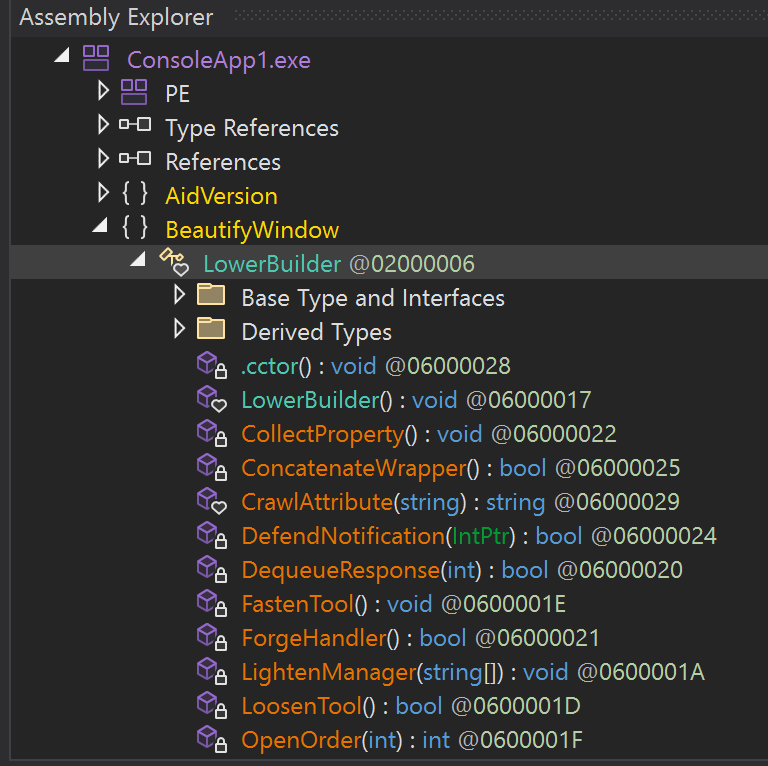Click the Assembly Explorer panel title
The image size is (768, 766).
(x=116, y=17)
